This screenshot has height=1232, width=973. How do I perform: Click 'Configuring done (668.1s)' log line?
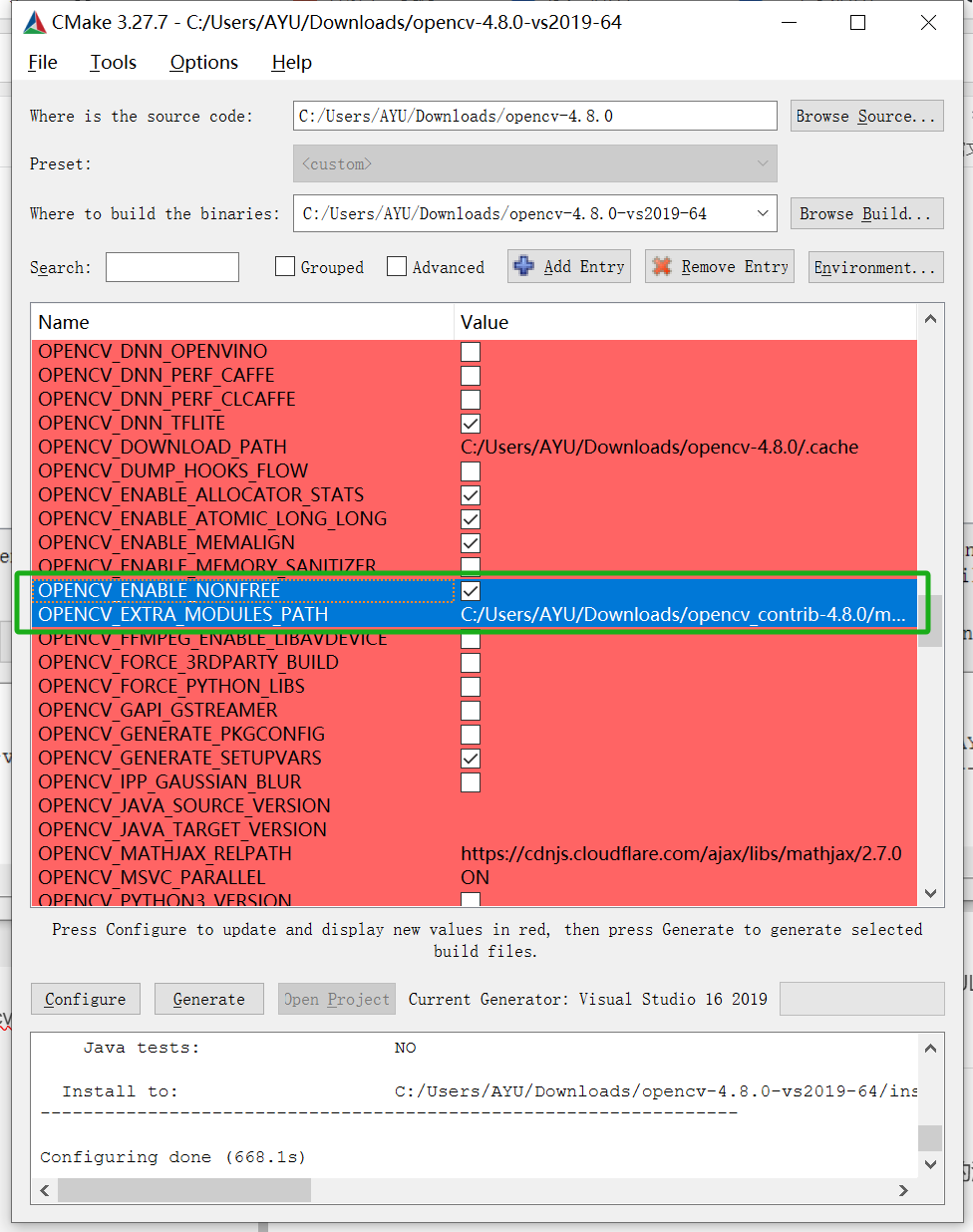(172, 1157)
